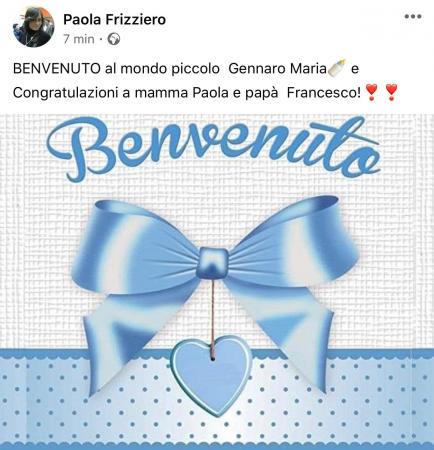This screenshot has height=450, width=434.
Task: Open the post via the '7 min' timestamp
Action: pos(79,39)
